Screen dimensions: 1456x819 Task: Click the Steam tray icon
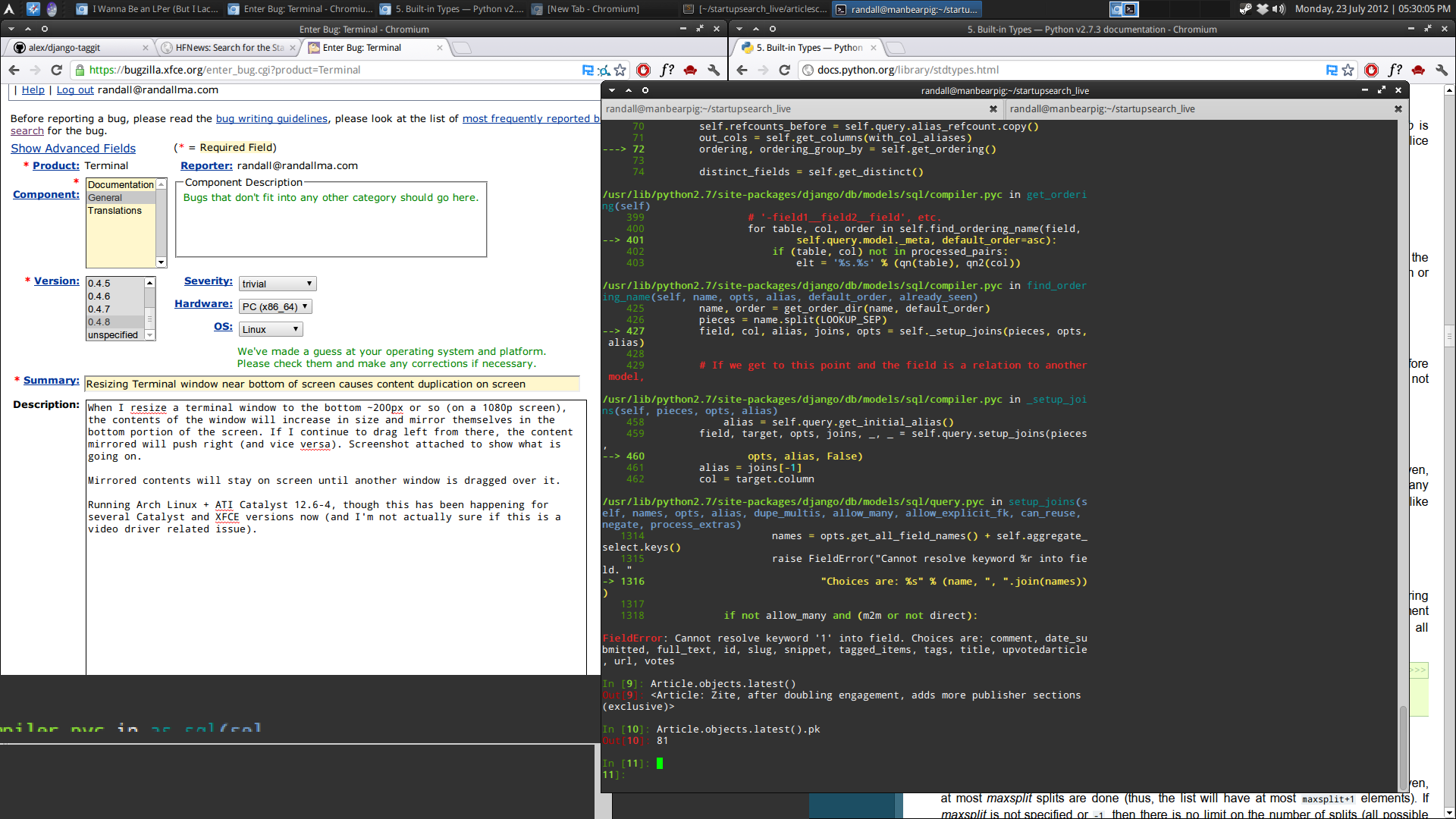tap(1245, 9)
